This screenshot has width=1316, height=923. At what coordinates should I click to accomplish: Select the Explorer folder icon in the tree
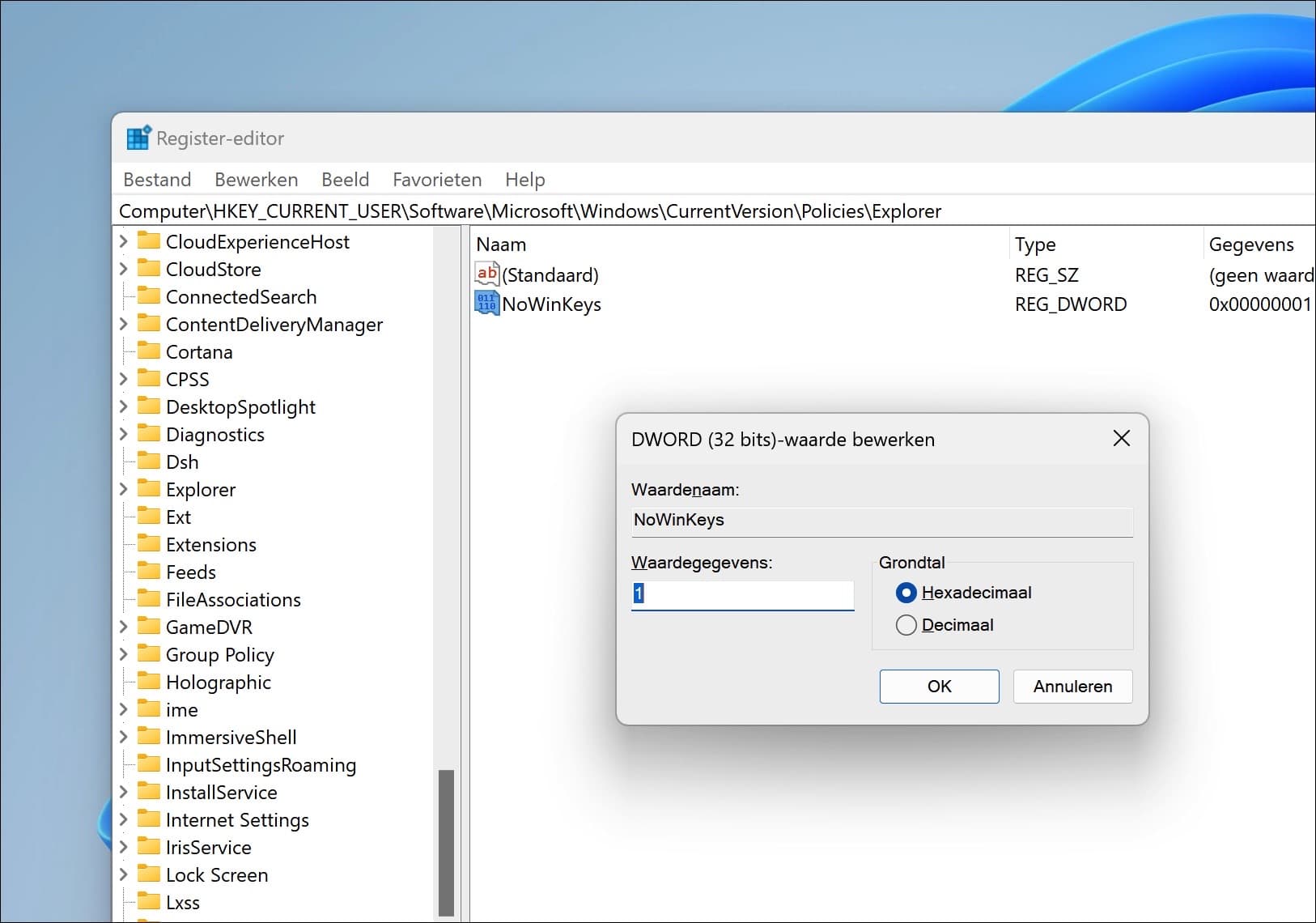point(149,489)
